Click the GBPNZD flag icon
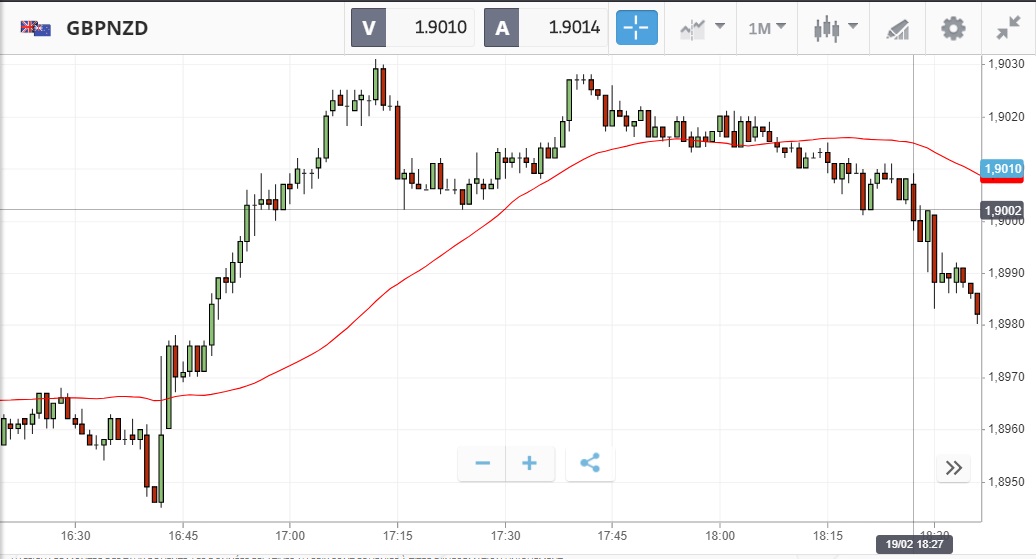This screenshot has height=559, width=1036. point(36,28)
